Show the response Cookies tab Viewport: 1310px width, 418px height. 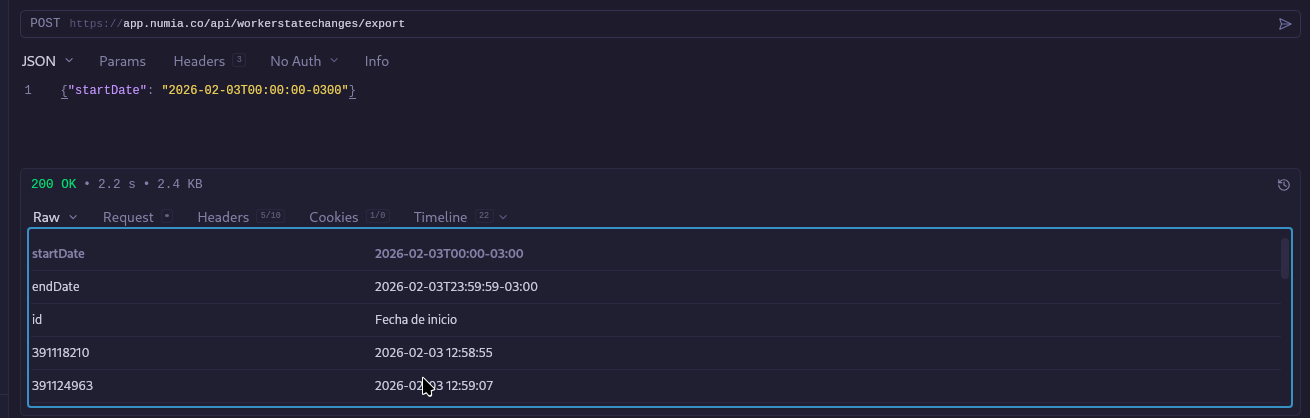click(335, 217)
